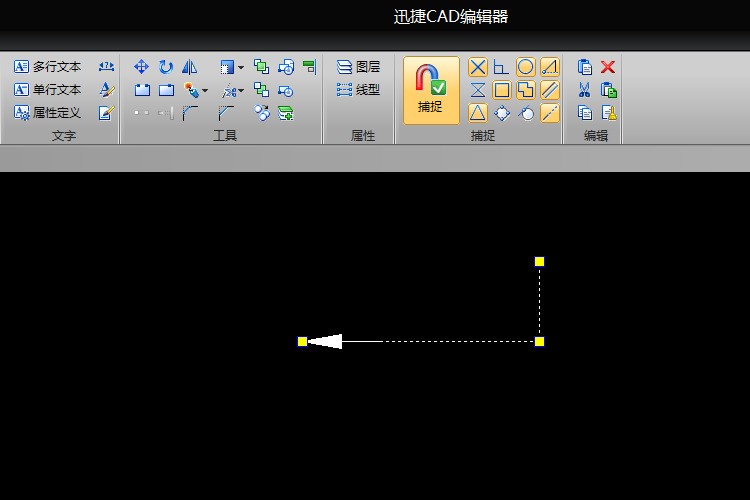
Task: Click the Paste clipboard icon
Action: 585,67
